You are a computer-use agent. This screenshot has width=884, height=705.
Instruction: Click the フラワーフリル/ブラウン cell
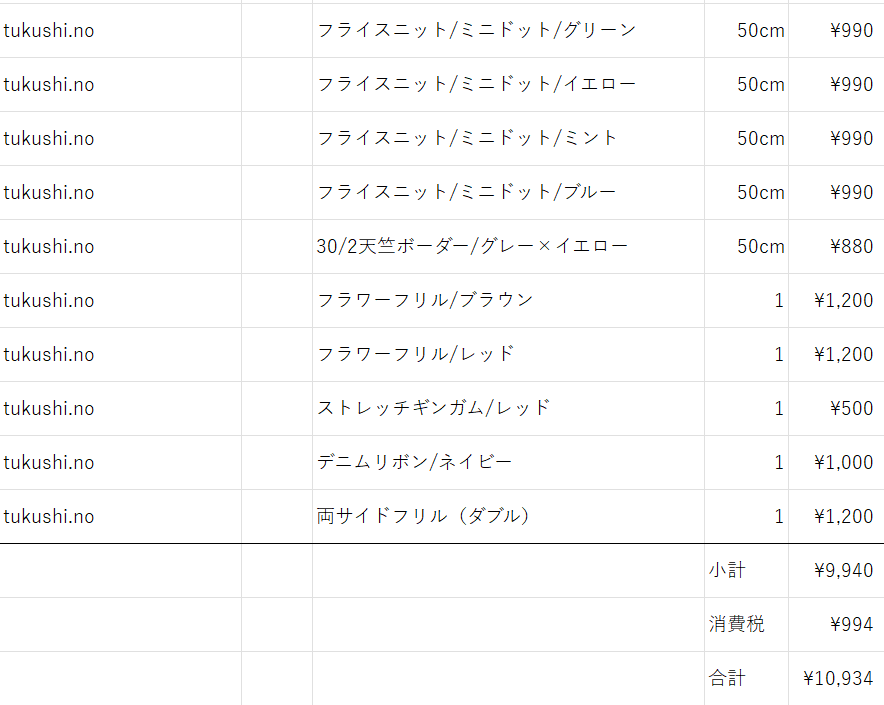click(x=508, y=301)
